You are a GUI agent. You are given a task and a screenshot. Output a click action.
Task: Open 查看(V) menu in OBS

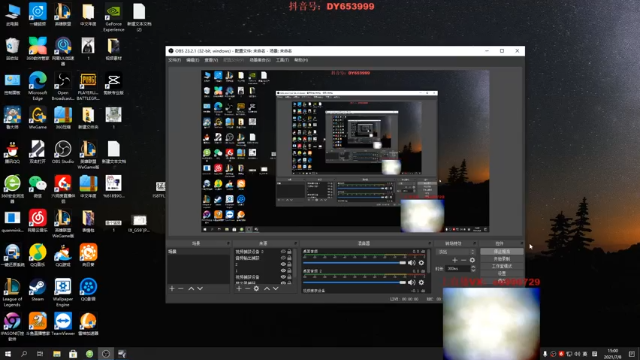coord(211,60)
